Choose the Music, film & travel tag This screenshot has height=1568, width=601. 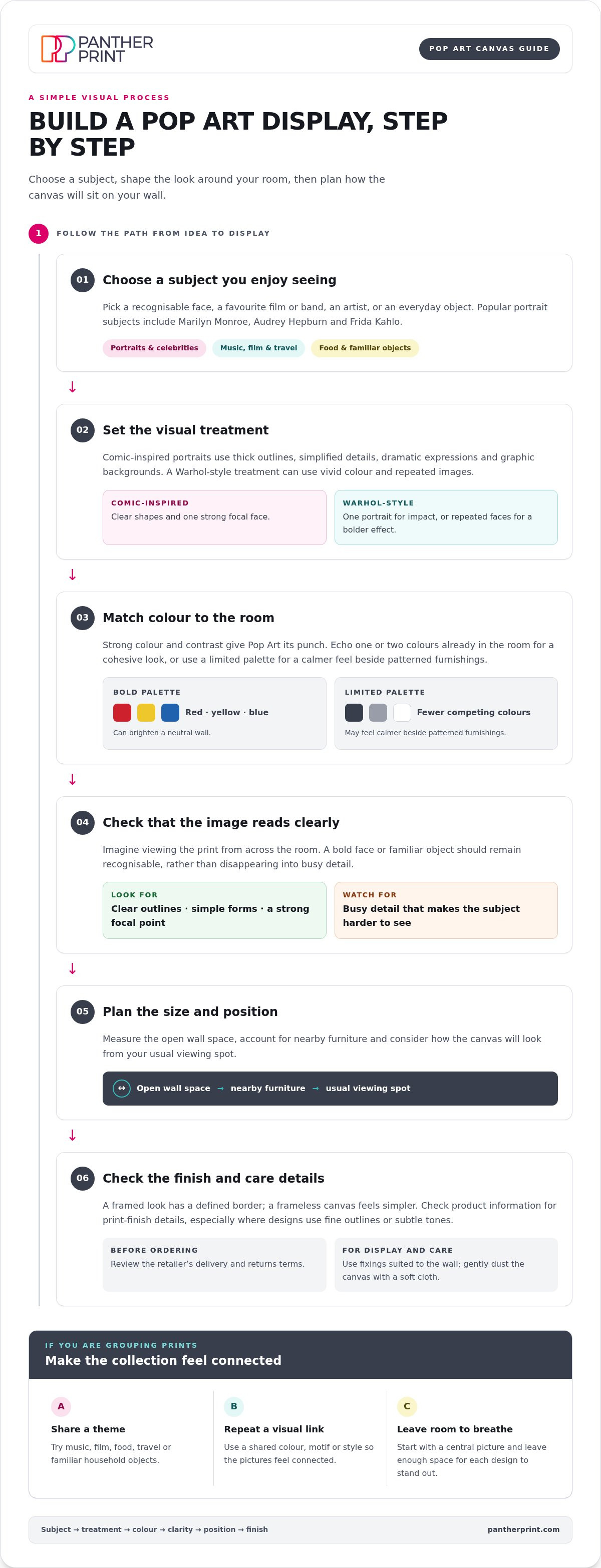258,348
